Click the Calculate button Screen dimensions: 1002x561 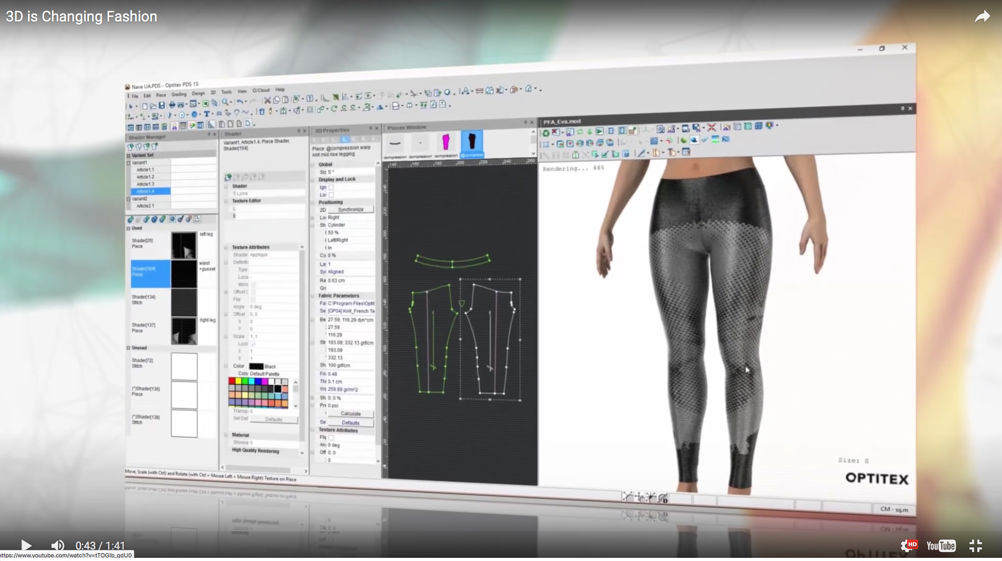point(351,414)
